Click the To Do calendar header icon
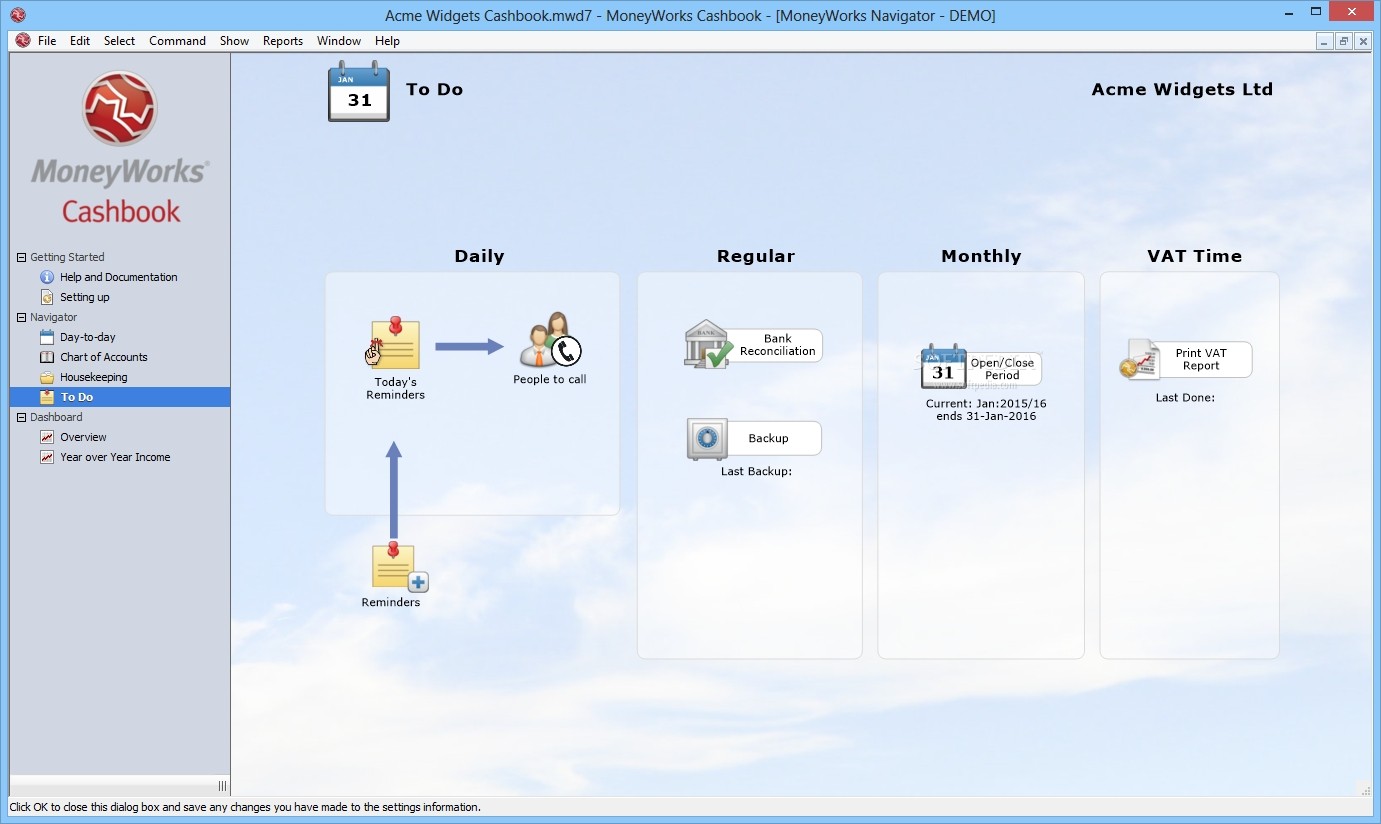Image resolution: width=1381 pixels, height=824 pixels. coord(359,92)
